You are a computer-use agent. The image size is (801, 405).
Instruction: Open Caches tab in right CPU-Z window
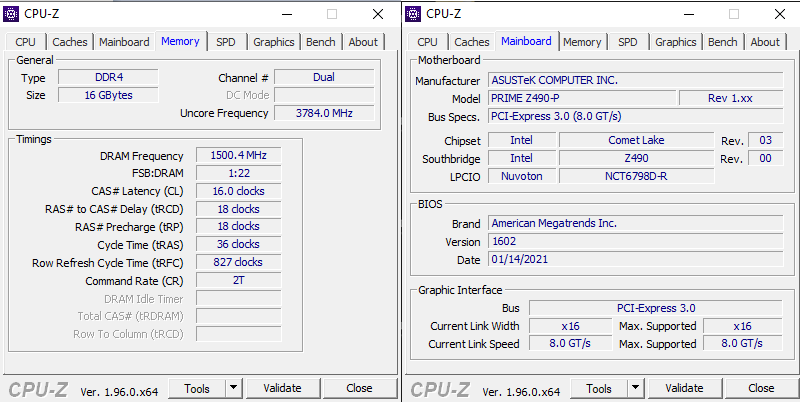point(472,42)
